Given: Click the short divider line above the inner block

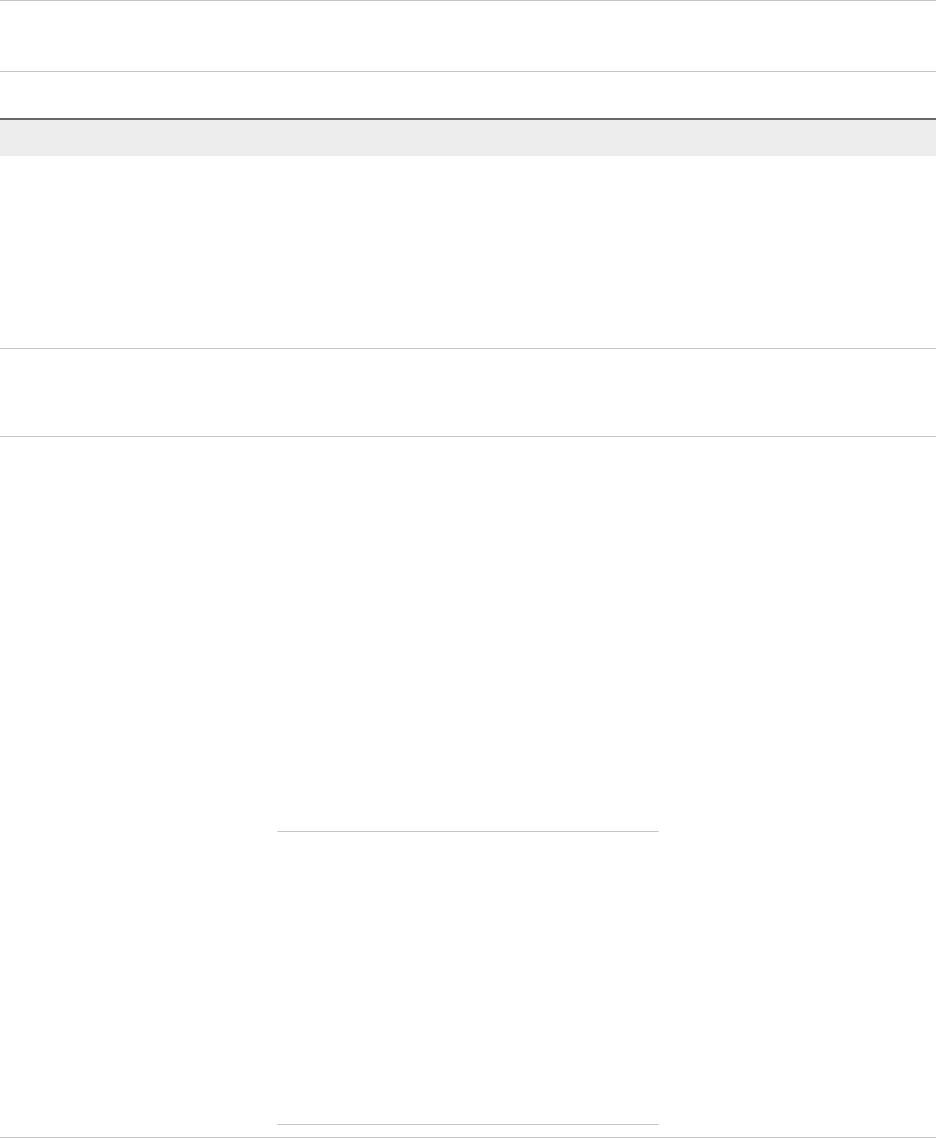Looking at the screenshot, I should point(468,831).
